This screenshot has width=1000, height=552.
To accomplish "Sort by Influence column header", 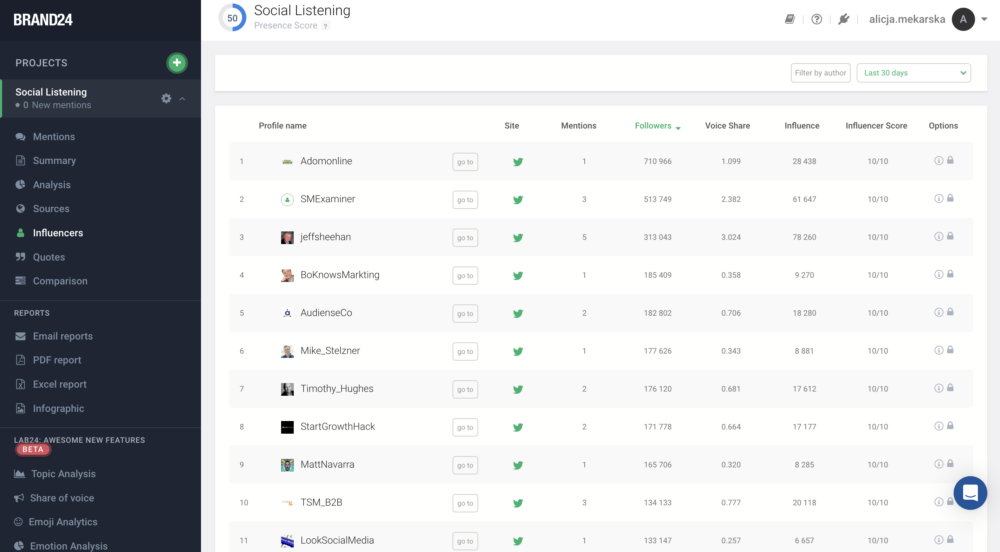I will coord(802,126).
